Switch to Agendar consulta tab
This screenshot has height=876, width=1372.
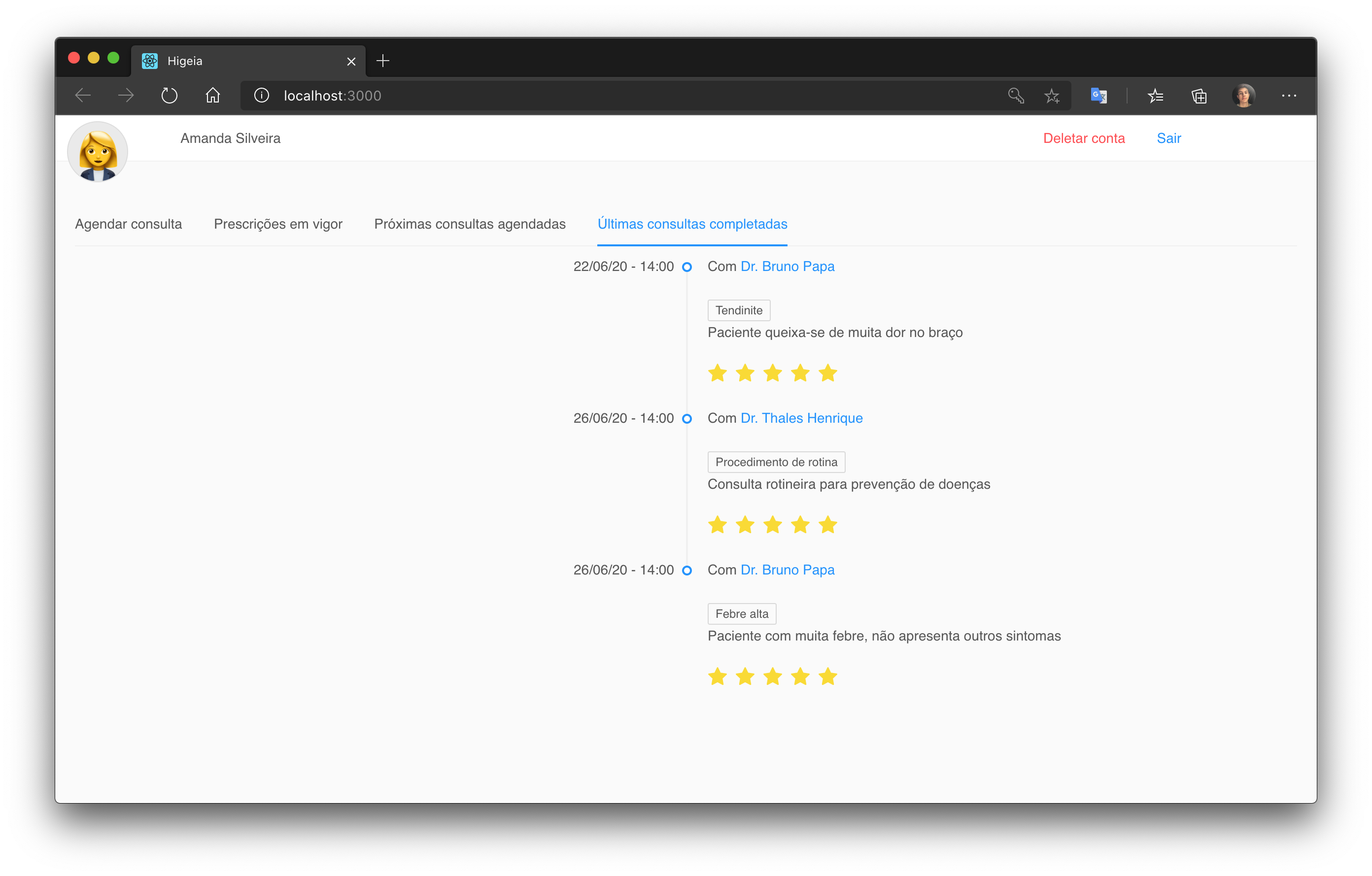[128, 224]
